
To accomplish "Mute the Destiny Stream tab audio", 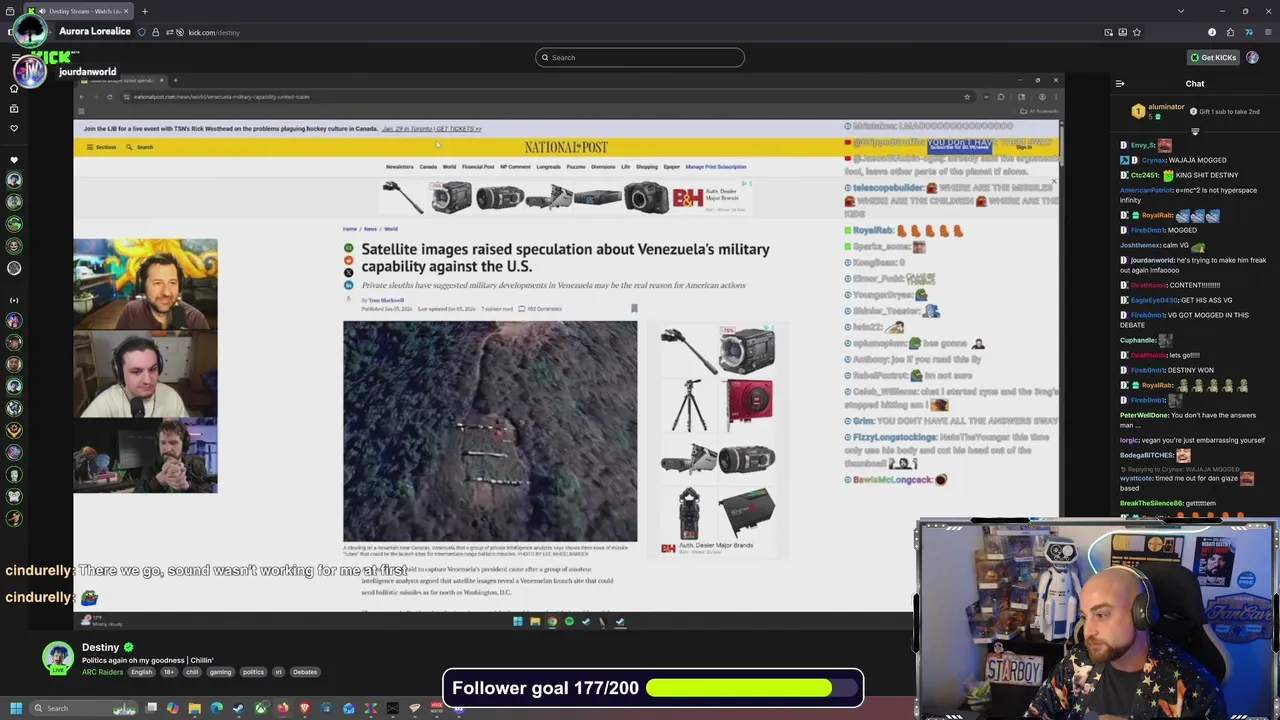I will pos(42,11).
